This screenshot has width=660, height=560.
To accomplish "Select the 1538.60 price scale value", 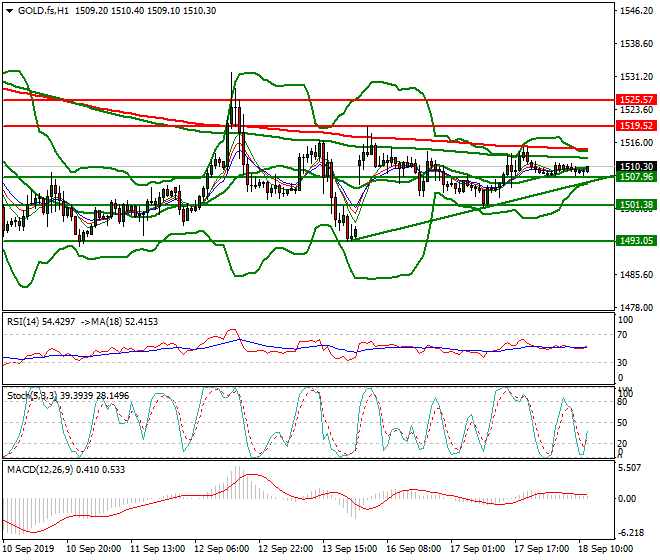I will pos(636,44).
